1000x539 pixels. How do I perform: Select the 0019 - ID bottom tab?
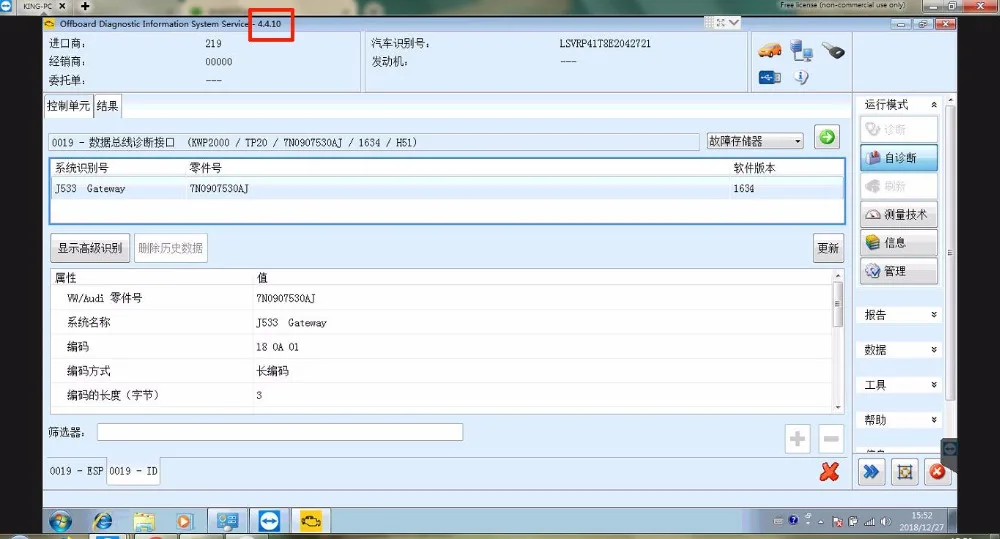[x=133, y=471]
